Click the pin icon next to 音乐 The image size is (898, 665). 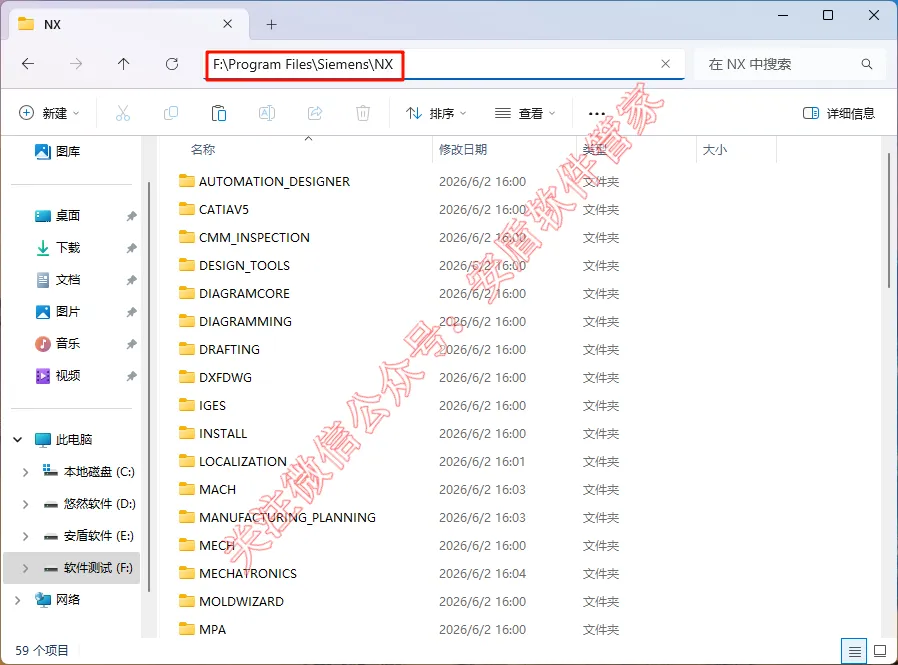coord(132,344)
